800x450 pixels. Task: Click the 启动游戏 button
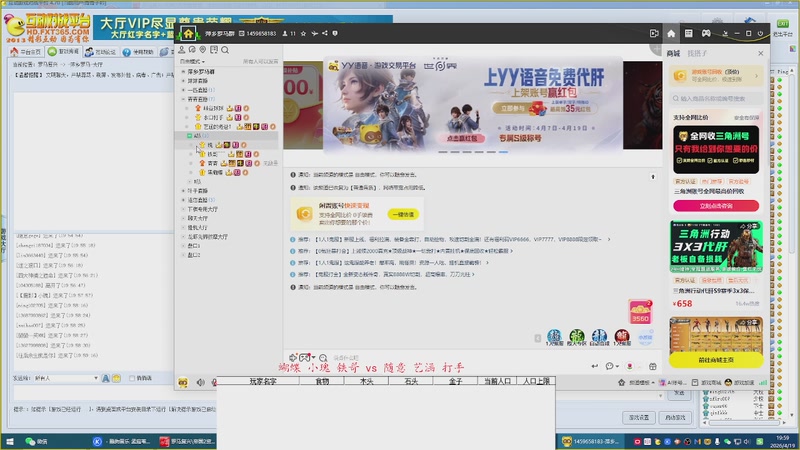click(x=675, y=417)
